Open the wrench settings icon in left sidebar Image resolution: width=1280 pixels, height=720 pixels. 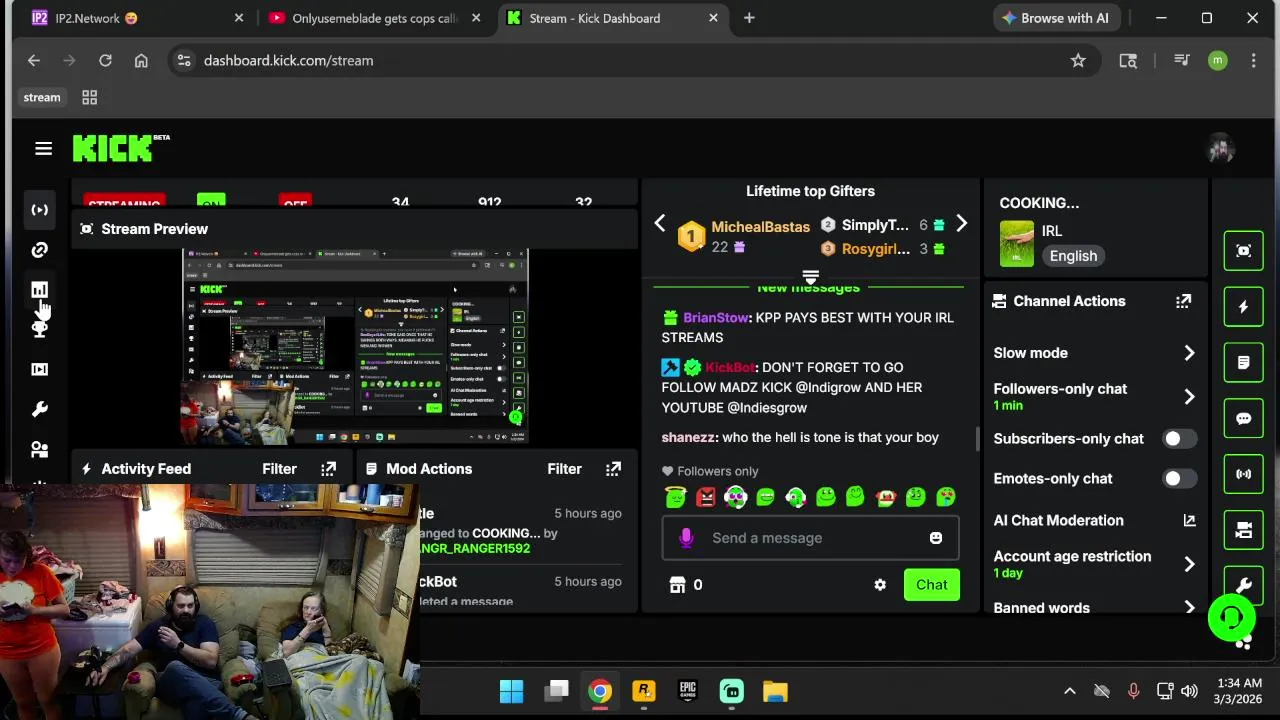(x=40, y=409)
